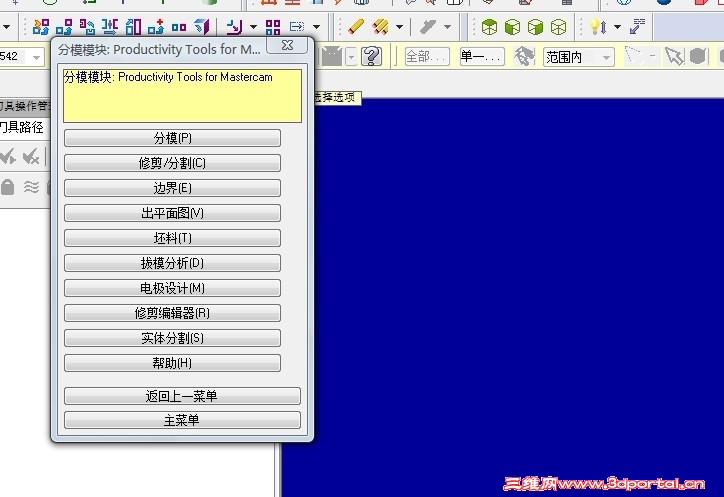Click the 实体分割(S) button
This screenshot has width=724, height=497.
point(172,338)
